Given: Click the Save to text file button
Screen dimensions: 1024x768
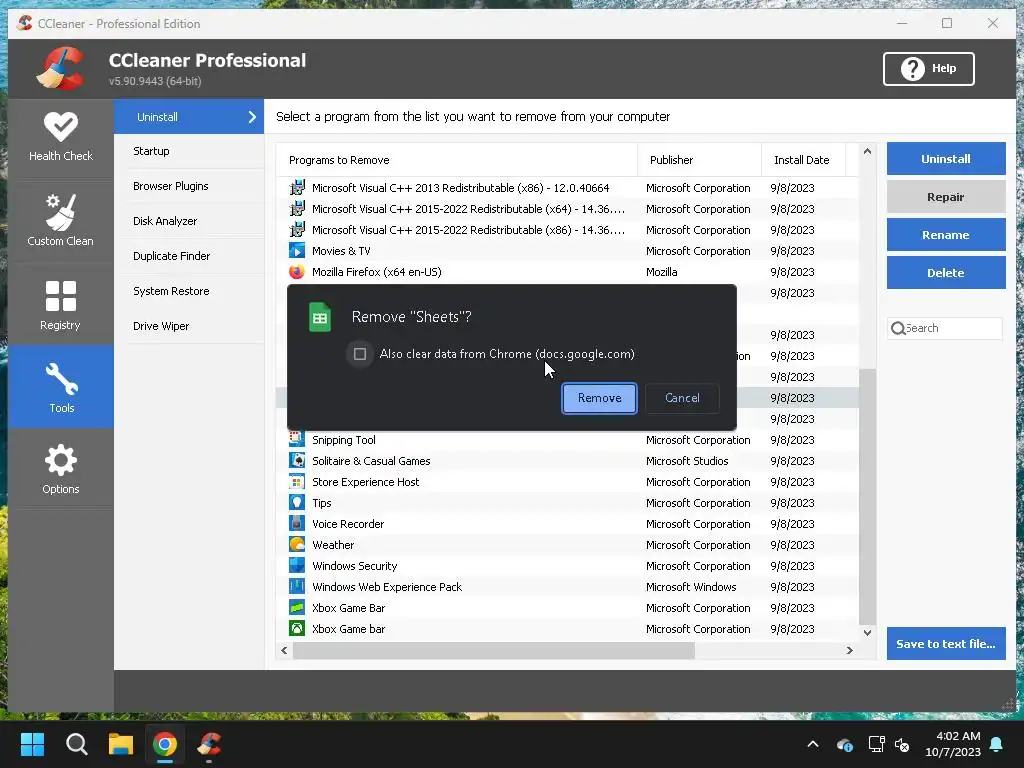Looking at the screenshot, I should (x=946, y=644).
